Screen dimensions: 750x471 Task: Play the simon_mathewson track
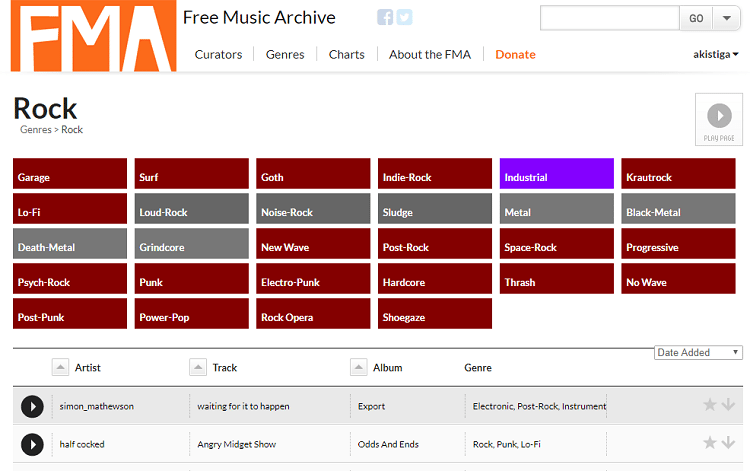[x=32, y=406]
